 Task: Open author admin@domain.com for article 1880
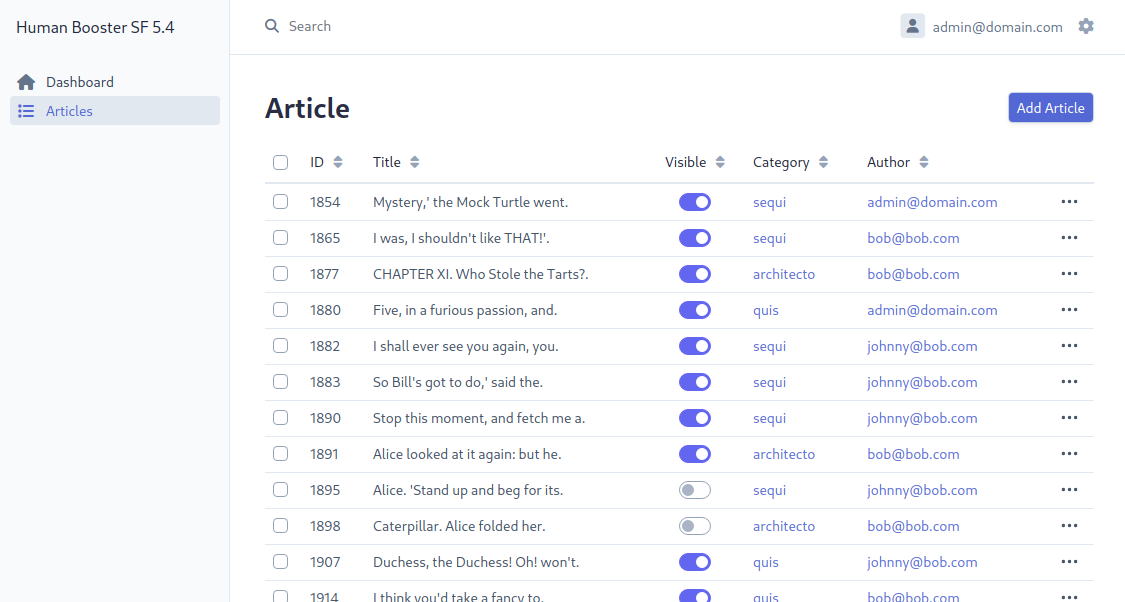932,310
